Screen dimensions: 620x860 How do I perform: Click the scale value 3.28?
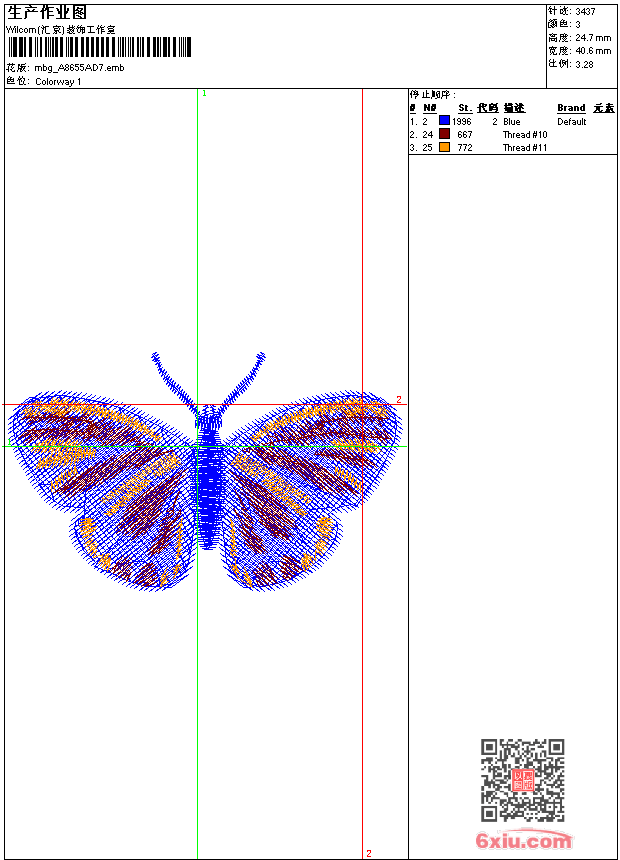coord(584,64)
